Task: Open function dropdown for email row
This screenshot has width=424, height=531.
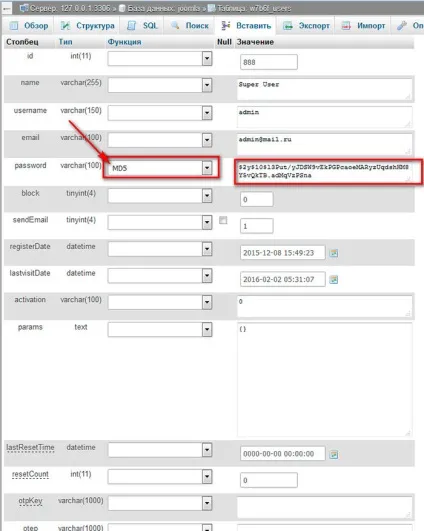Action: pyautogui.click(x=160, y=140)
